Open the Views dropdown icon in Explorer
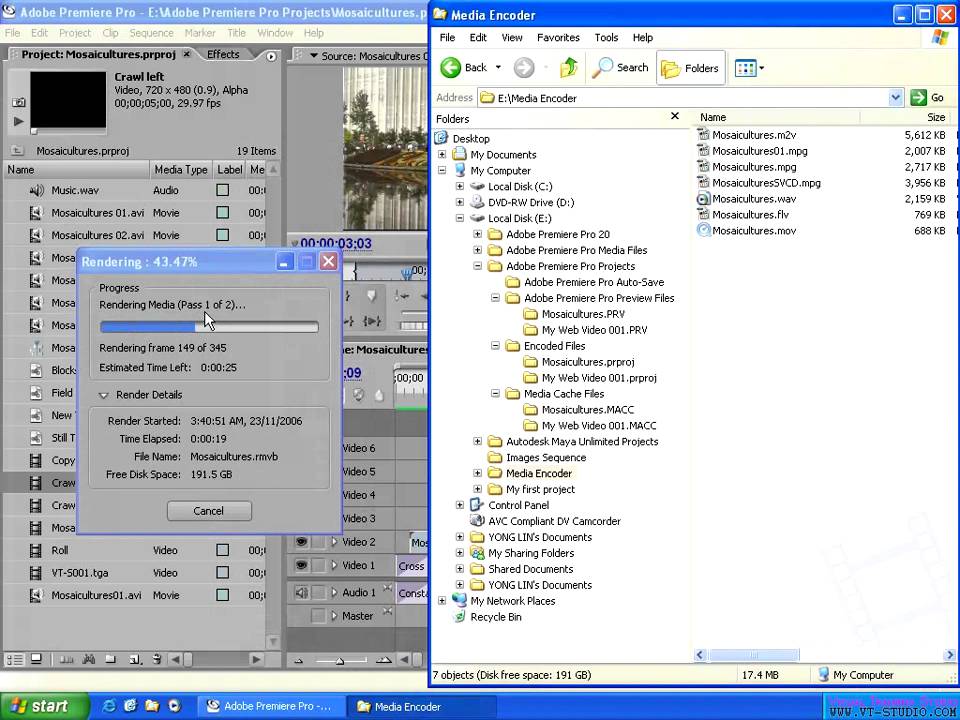This screenshot has height=720, width=960. tap(749, 68)
